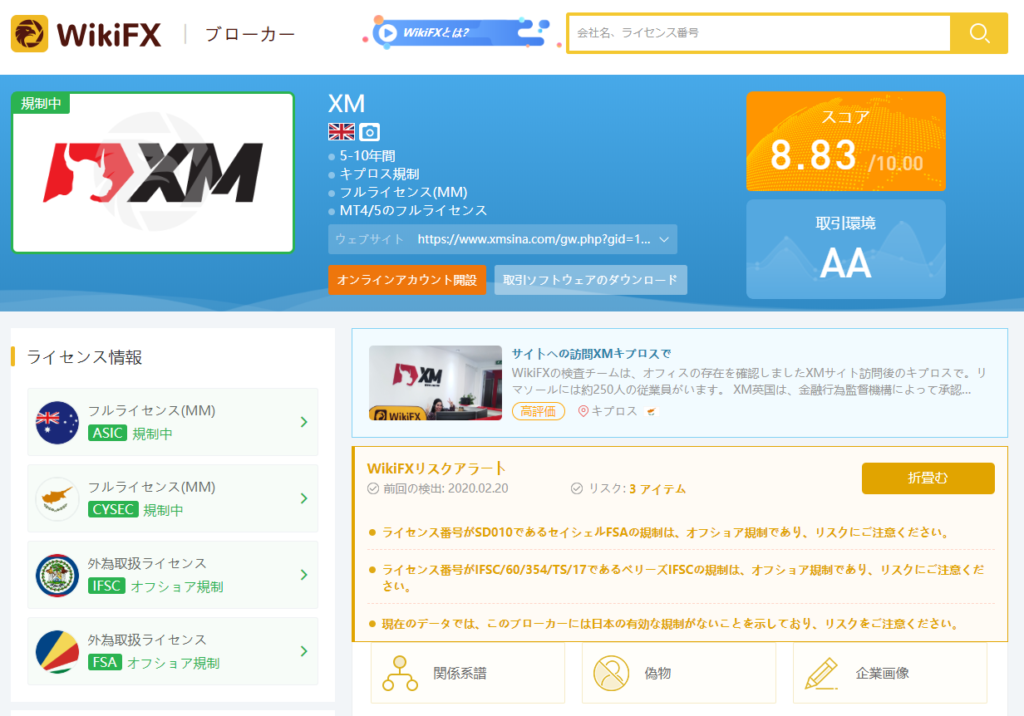Click the check icon by リスク
Image resolution: width=1024 pixels, height=716 pixels.
click(577, 489)
